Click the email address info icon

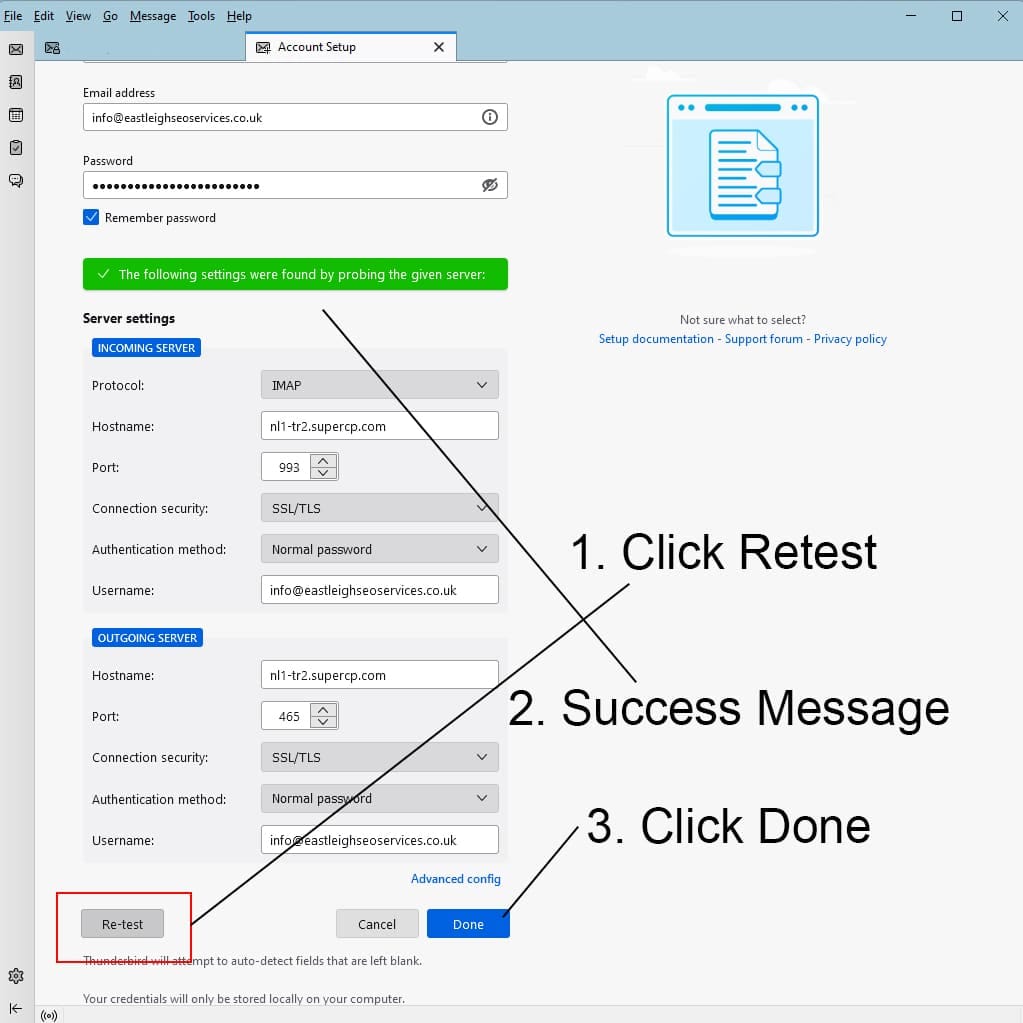(489, 117)
